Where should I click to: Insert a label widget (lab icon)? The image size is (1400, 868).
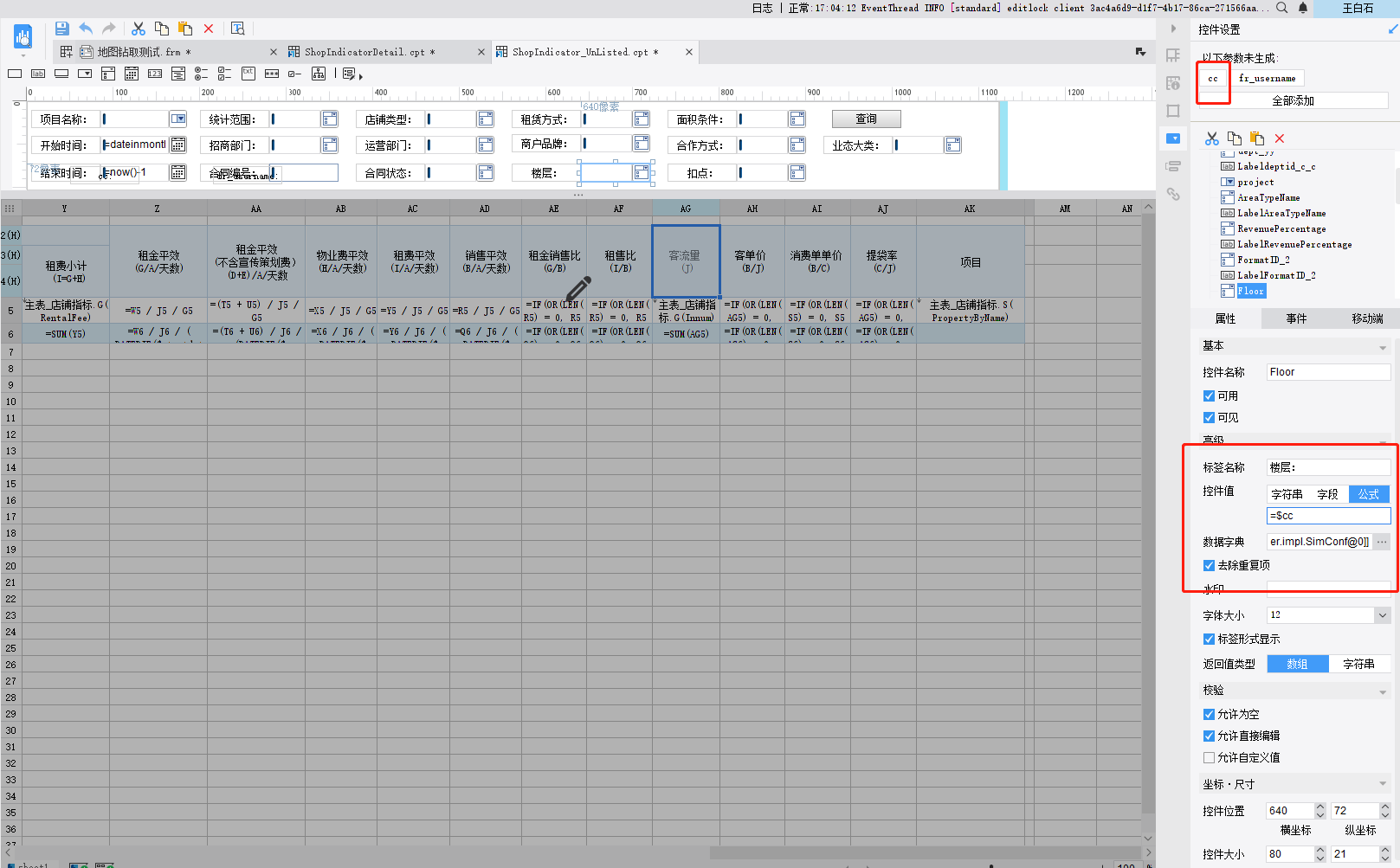(x=38, y=74)
